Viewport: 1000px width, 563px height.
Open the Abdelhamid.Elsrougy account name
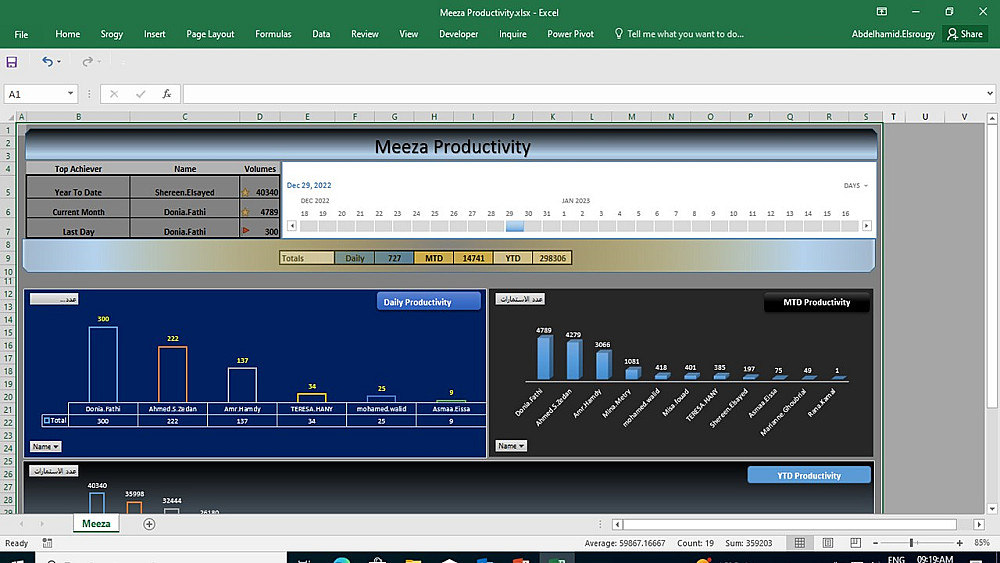tap(893, 34)
